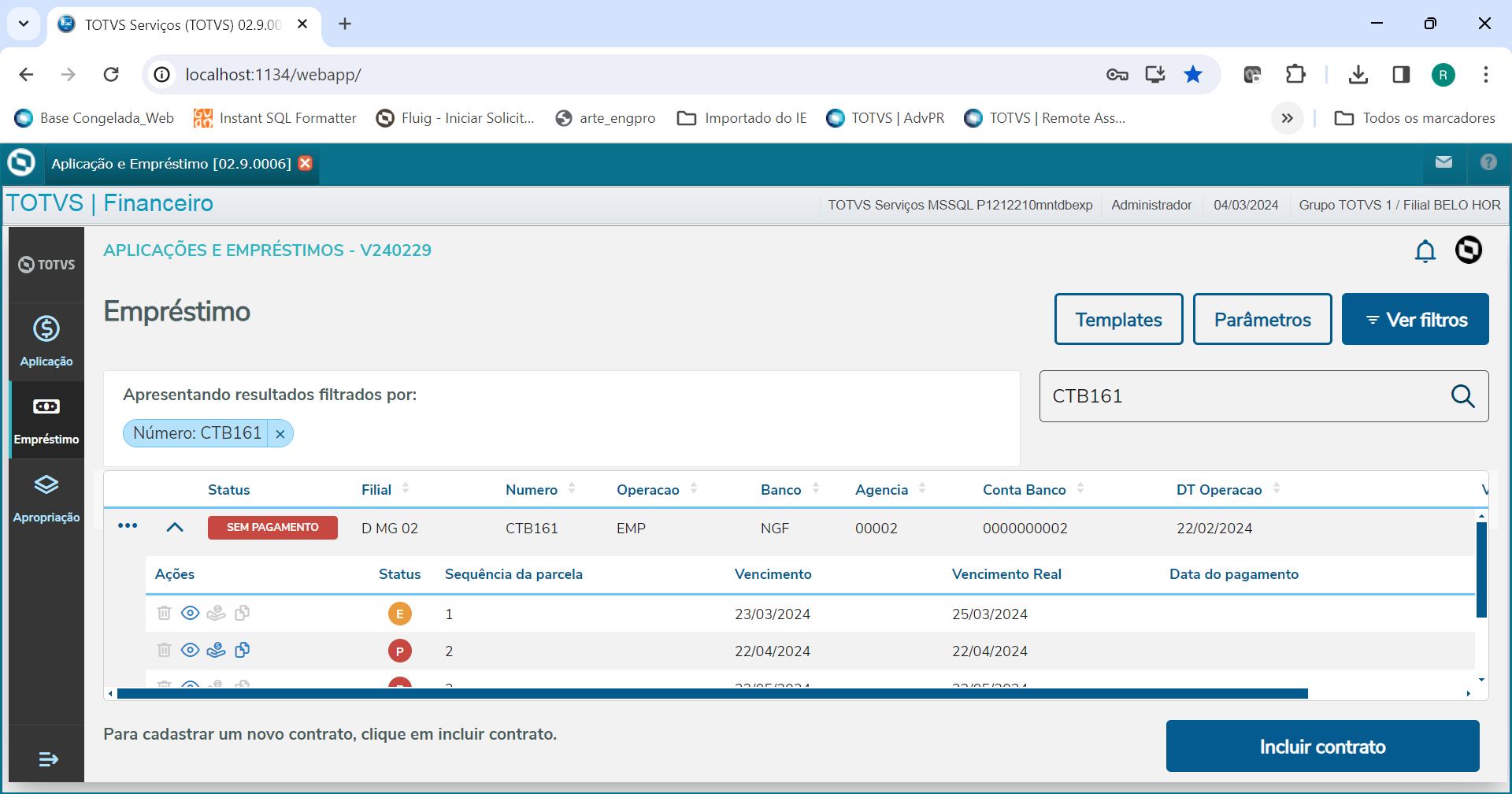Open Instant SQL Formatter bookmark
Screen dimensions: 1512x794
(275, 118)
